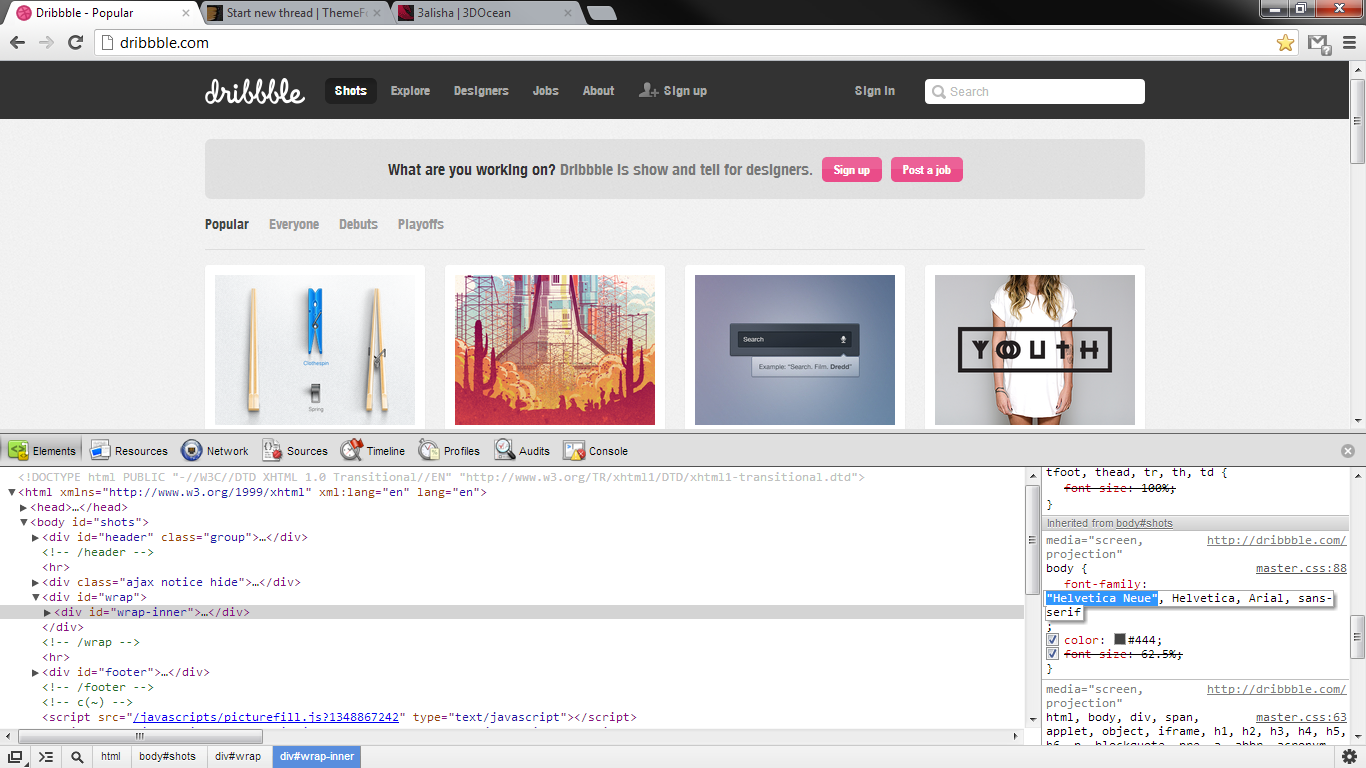Switch to the 3alisha 3DOcean tab
The width and height of the screenshot is (1366, 768).
point(485,13)
